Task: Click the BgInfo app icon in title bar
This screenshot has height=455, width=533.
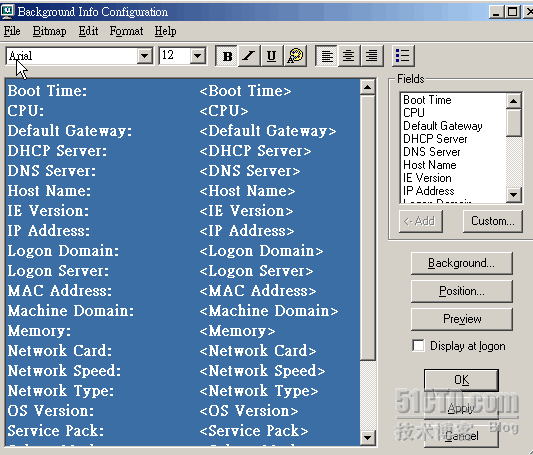Action: [7, 12]
